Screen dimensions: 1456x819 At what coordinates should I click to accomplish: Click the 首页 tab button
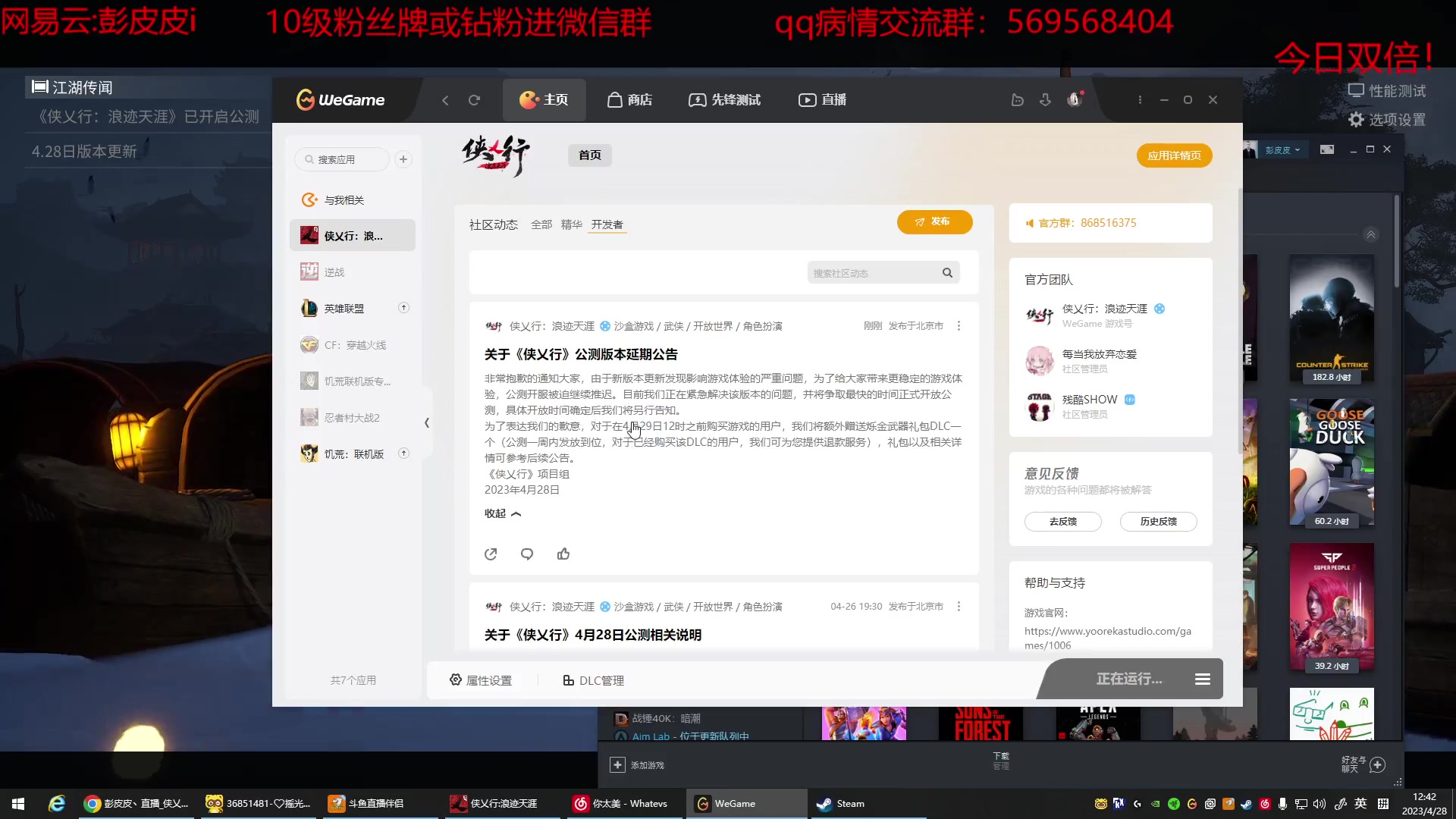590,155
